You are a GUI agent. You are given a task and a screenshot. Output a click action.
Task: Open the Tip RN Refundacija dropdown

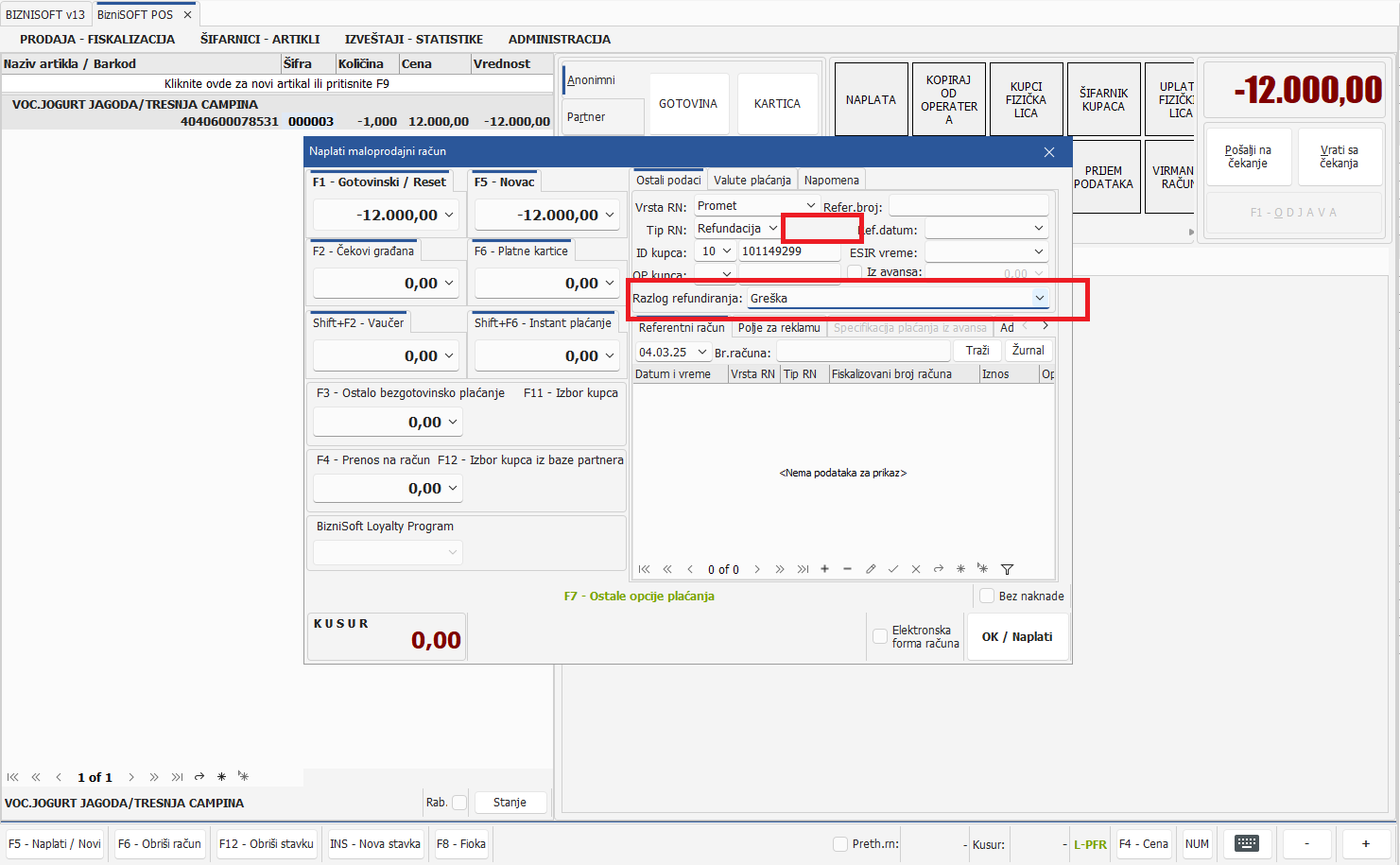coord(772,229)
